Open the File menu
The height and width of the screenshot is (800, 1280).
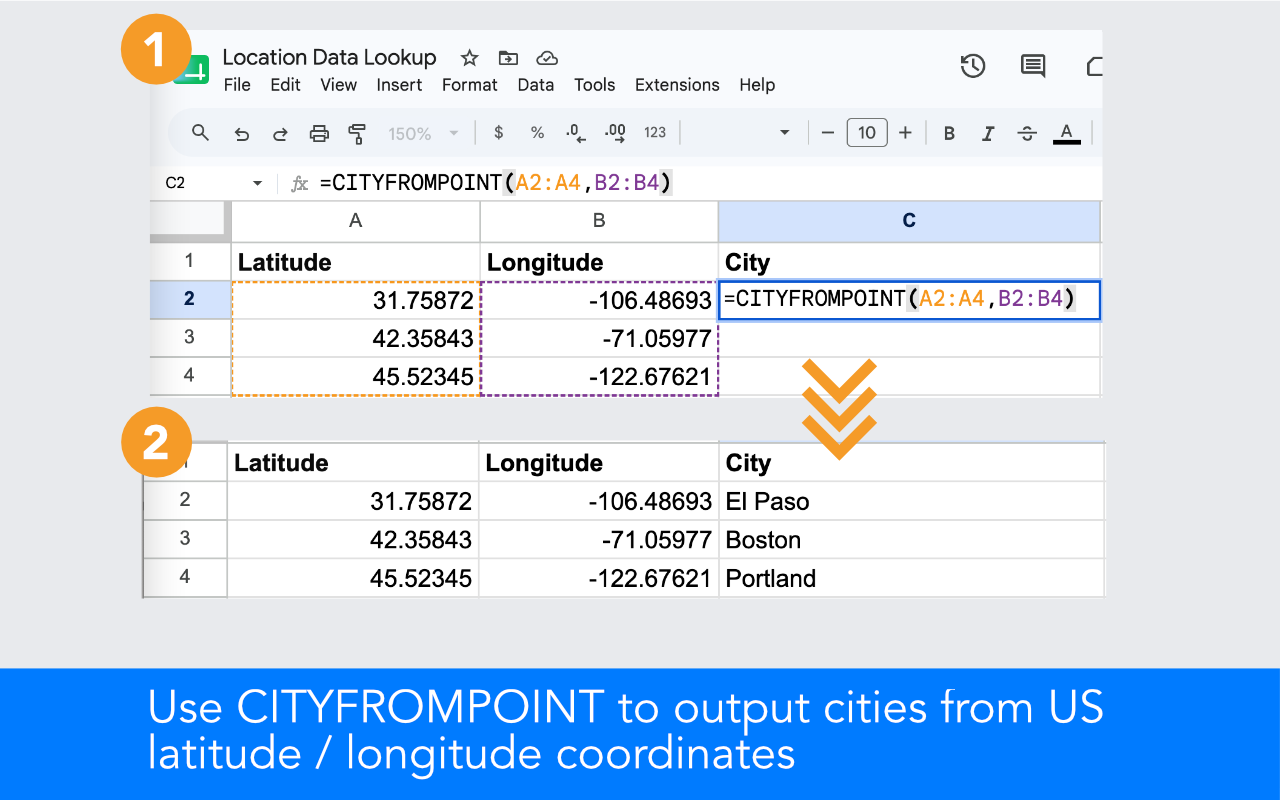coord(237,85)
